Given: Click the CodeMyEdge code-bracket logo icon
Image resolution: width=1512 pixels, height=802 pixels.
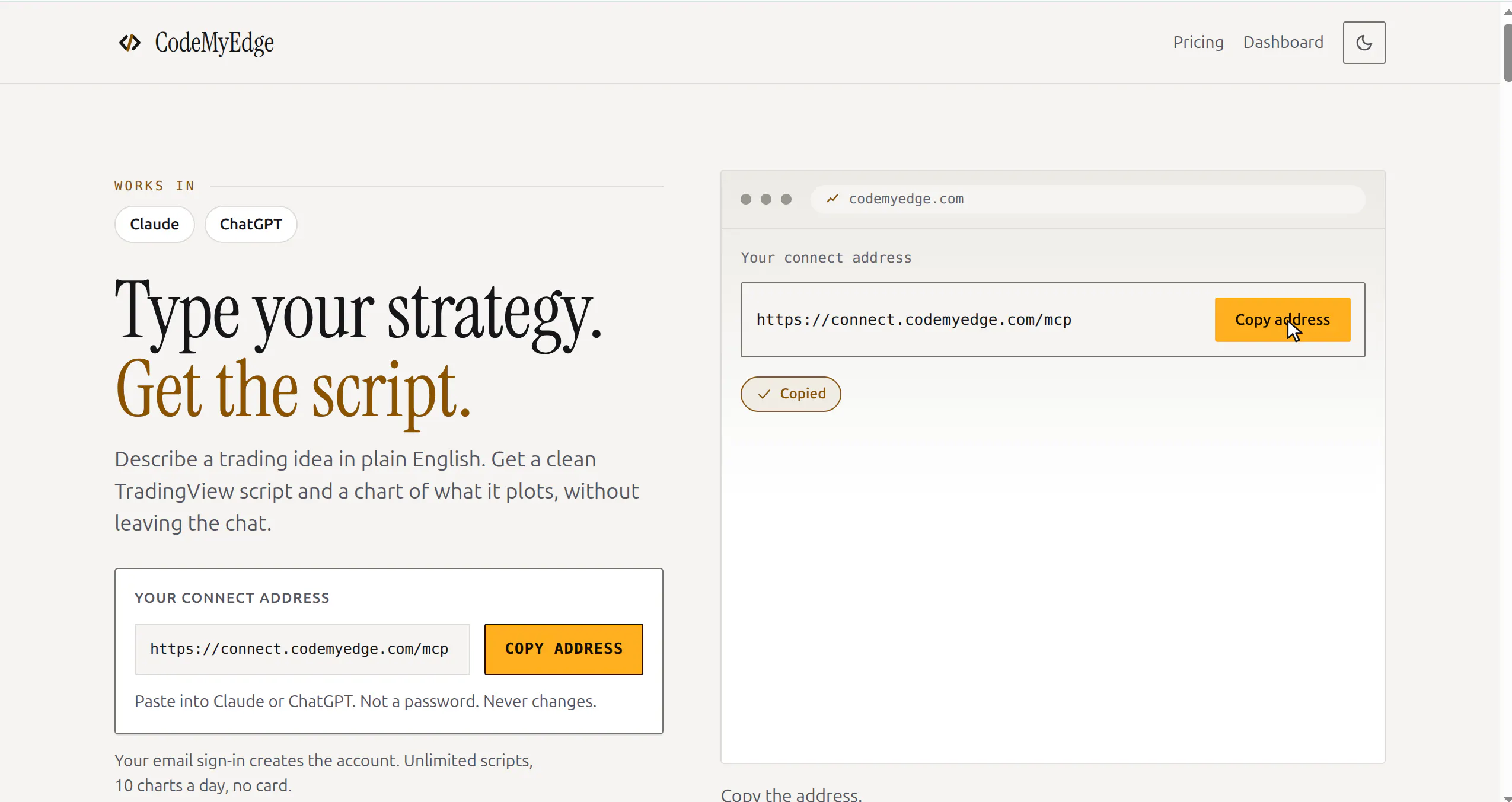Looking at the screenshot, I should pyautogui.click(x=130, y=43).
